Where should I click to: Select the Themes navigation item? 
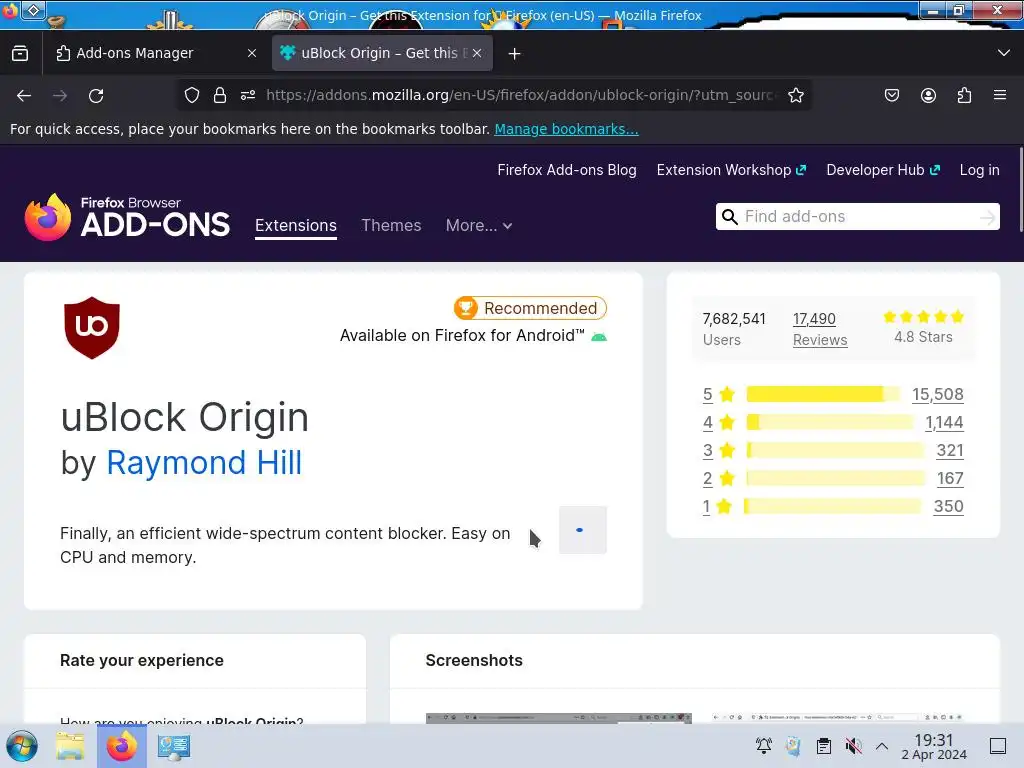[391, 225]
